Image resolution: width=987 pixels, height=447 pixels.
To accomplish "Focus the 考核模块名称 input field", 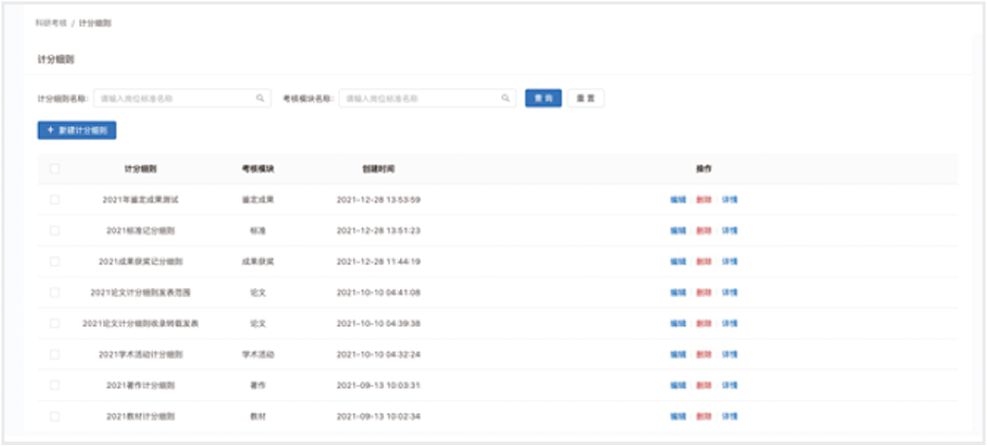I will [420, 99].
